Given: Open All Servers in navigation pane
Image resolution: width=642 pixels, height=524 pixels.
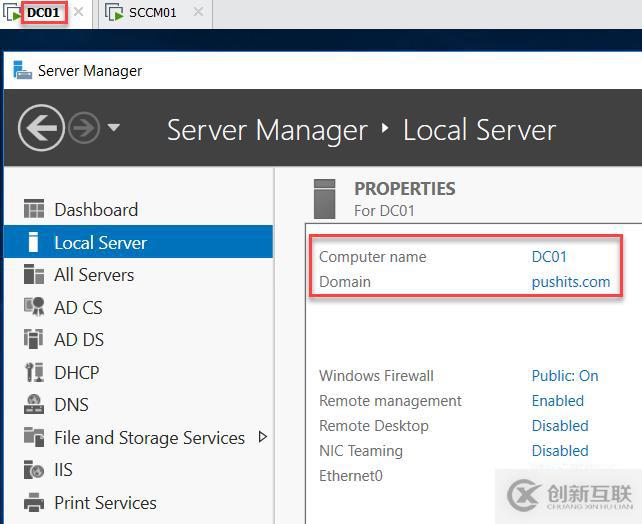Looking at the screenshot, I should pyautogui.click(x=138, y=274).
